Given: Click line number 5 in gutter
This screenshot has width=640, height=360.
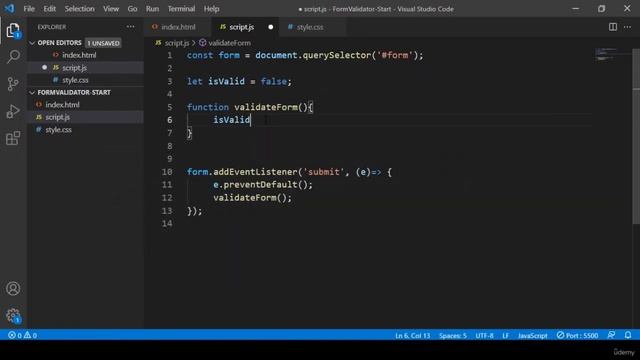Looking at the screenshot, I should point(169,107).
